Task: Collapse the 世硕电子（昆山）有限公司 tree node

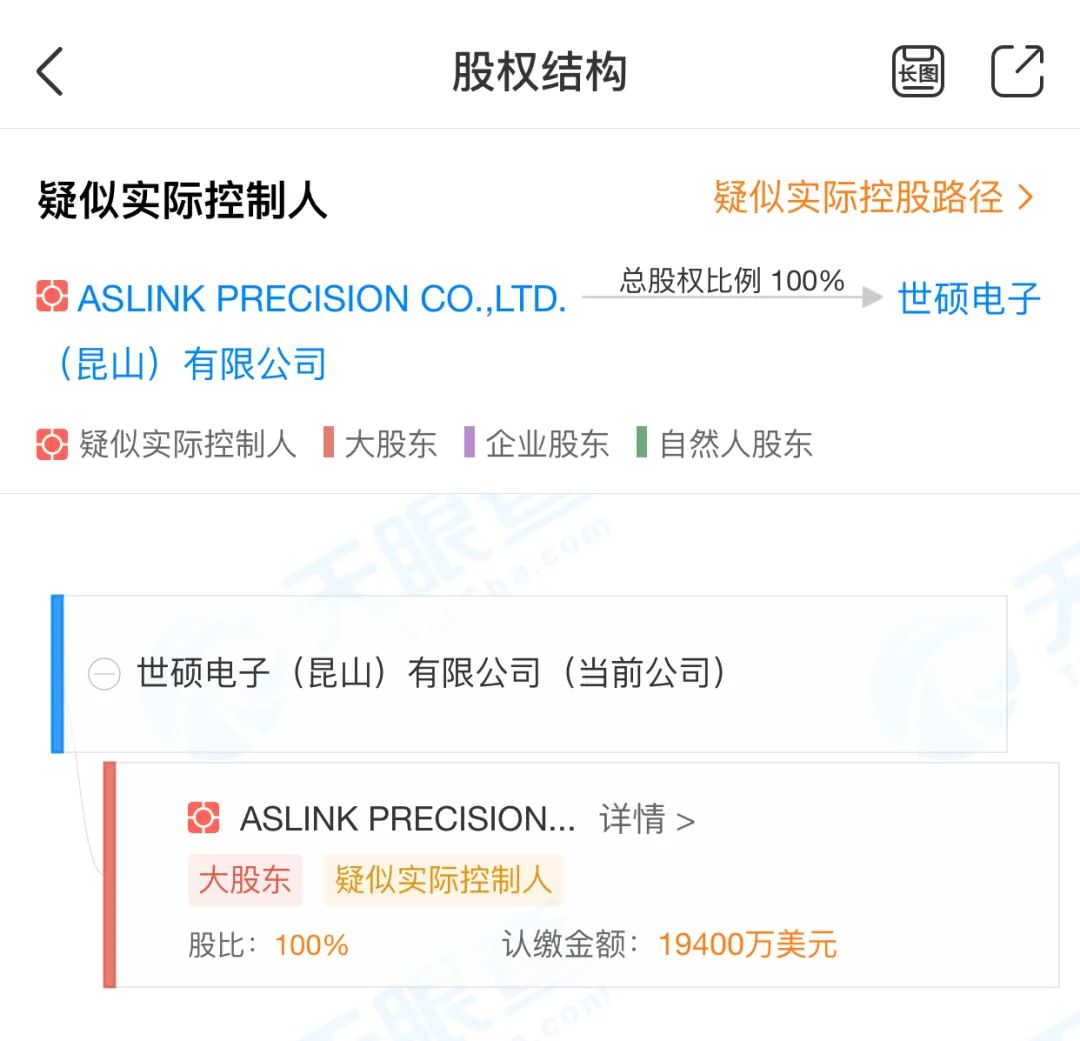Action: 104,675
